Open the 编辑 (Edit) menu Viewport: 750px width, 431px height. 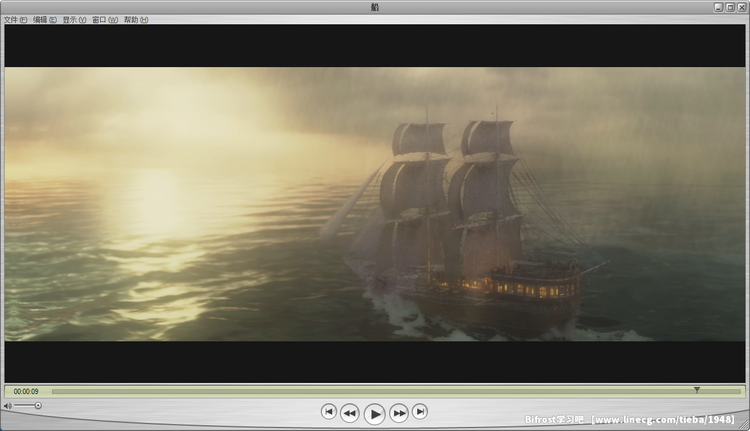click(x=45, y=20)
